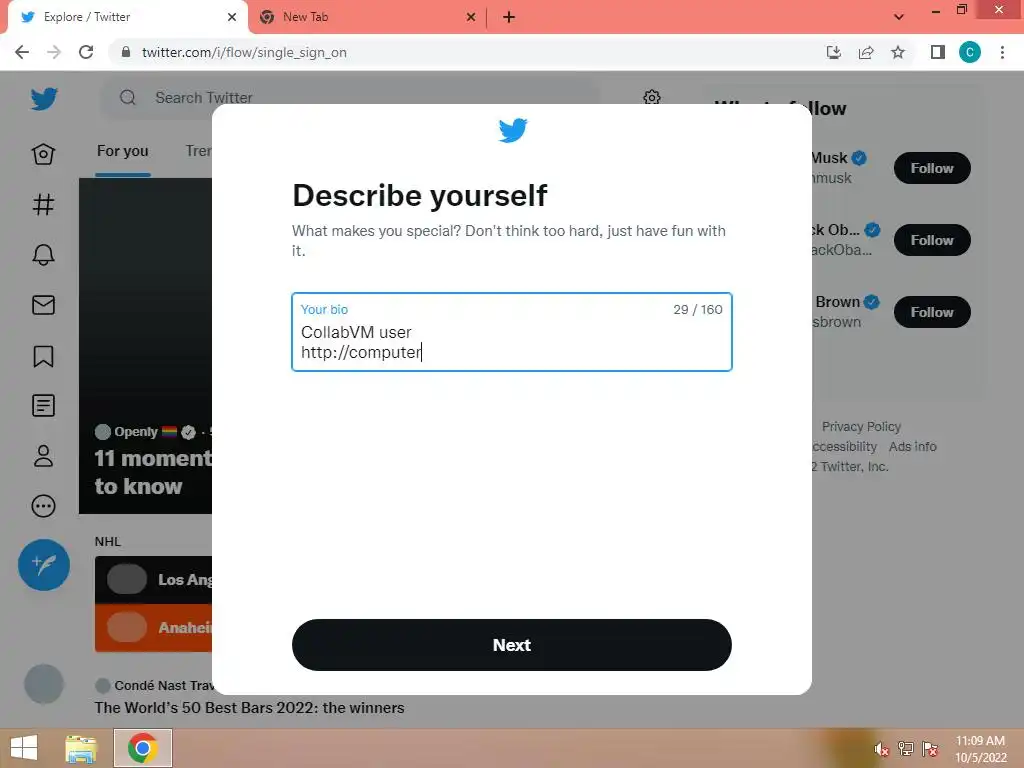Open the Privacy Policy link
Viewport: 1024px width, 768px height.
(861, 426)
